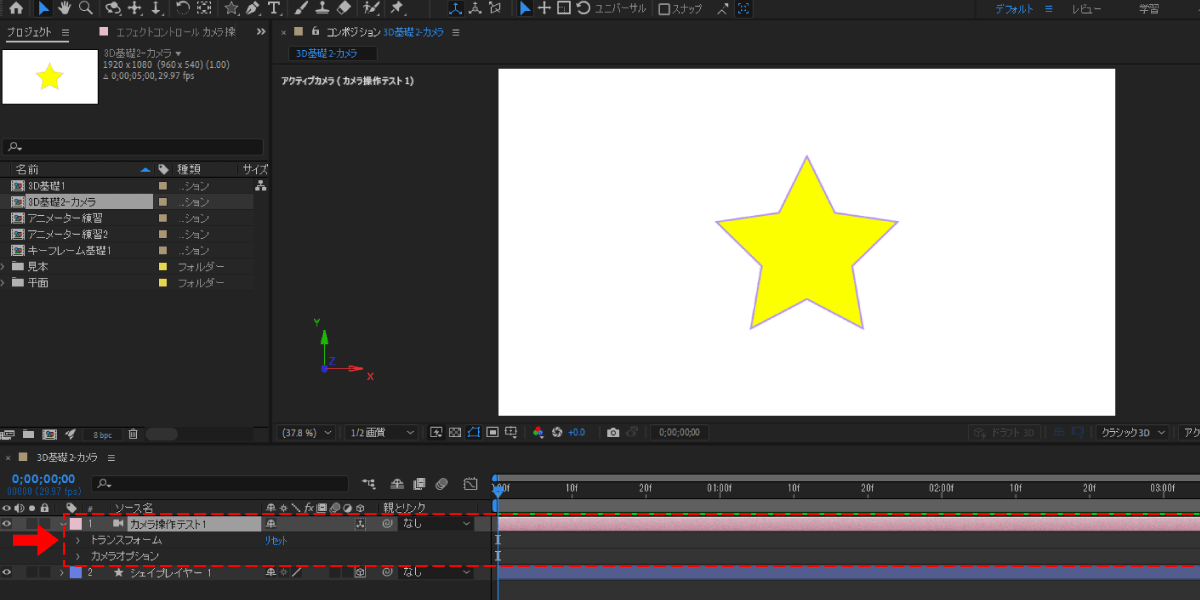The height and width of the screenshot is (600, 1200).
Task: Hide the カメラ操作テスト1 layer with eye
Action: (7, 523)
